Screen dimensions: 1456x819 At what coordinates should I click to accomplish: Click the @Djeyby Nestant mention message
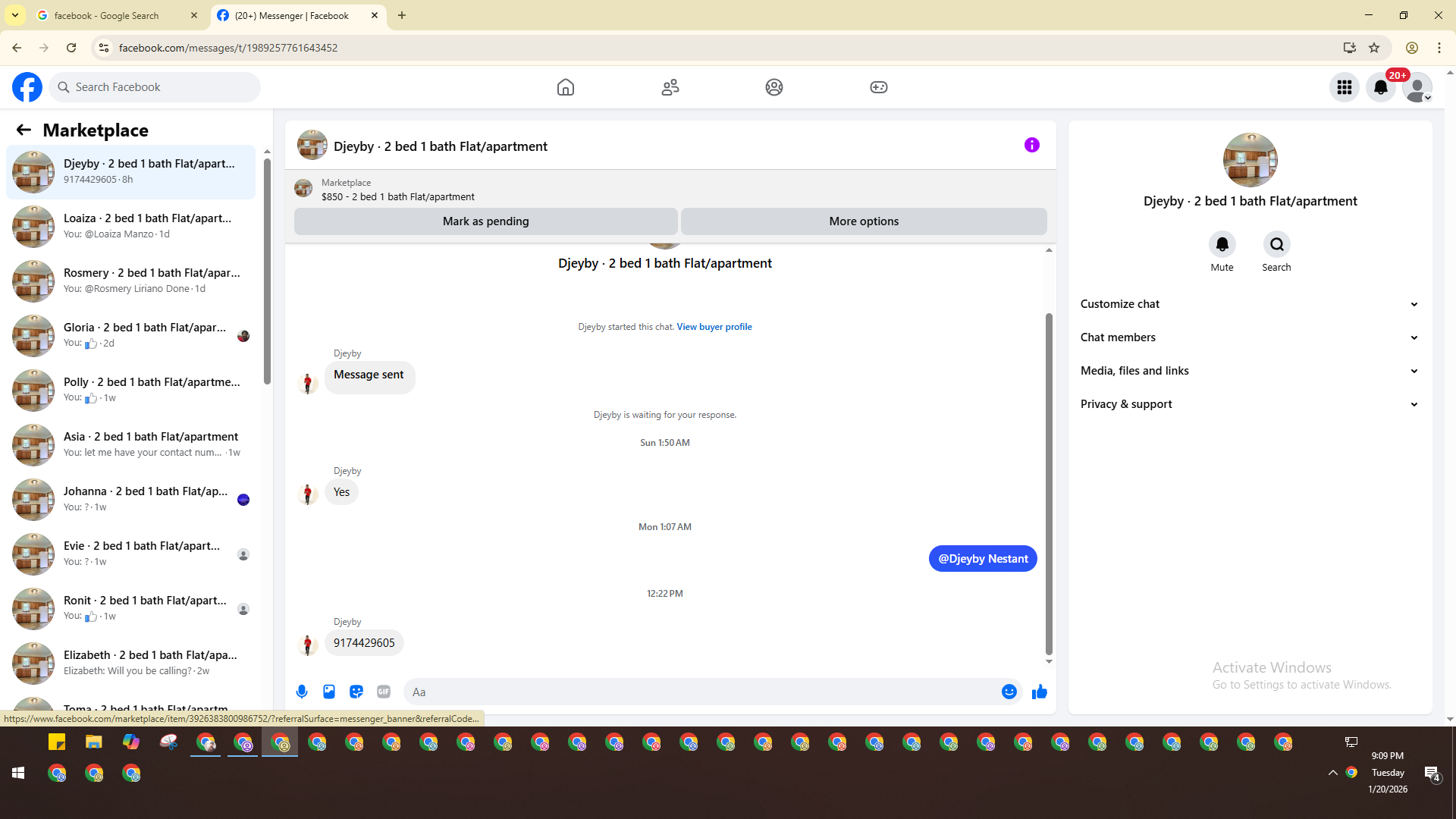983,559
